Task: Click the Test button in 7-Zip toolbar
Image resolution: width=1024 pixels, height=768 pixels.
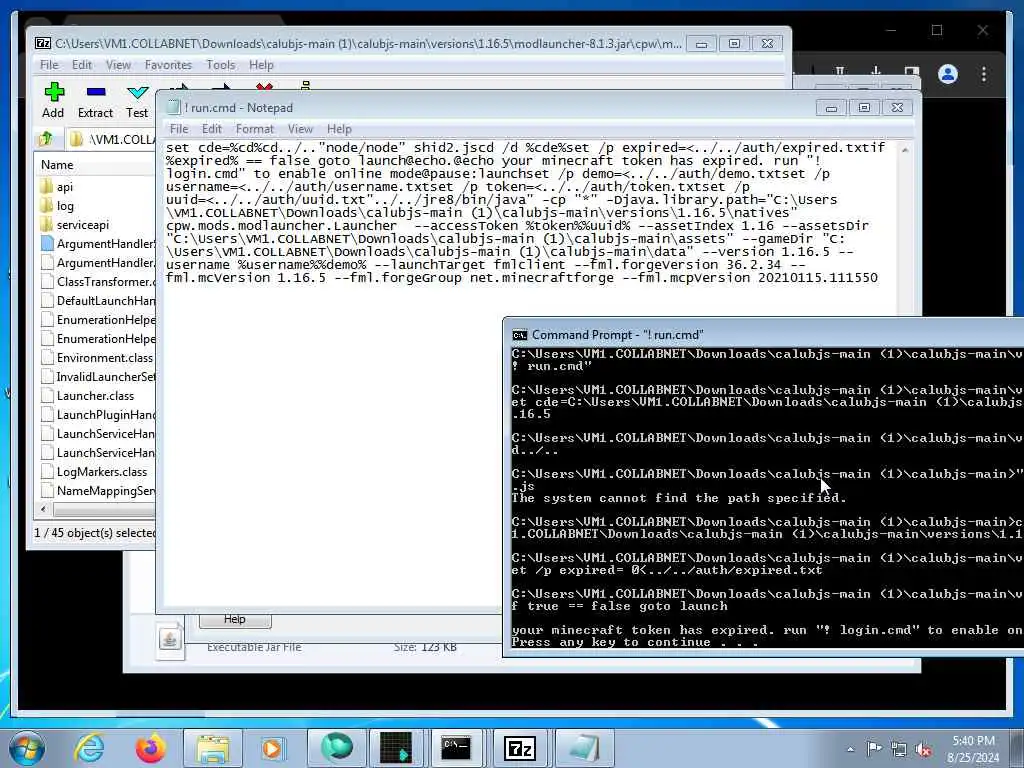Action: (x=137, y=100)
